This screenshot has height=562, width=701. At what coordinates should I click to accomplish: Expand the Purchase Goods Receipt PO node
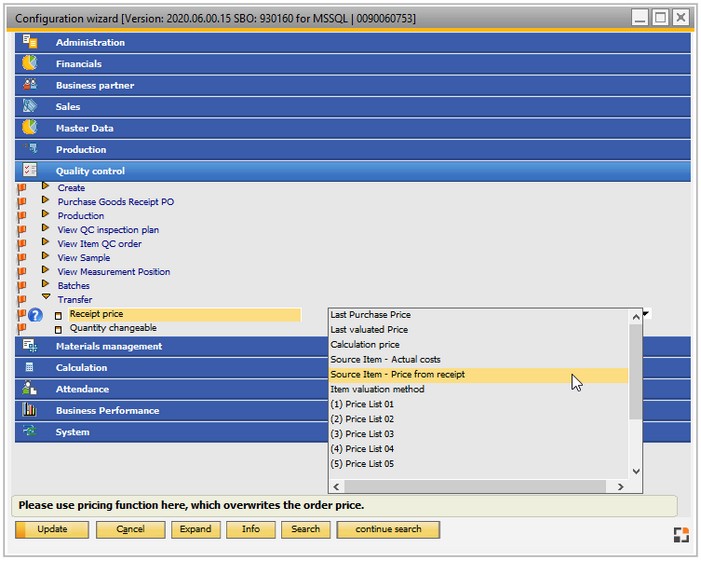pos(45,201)
